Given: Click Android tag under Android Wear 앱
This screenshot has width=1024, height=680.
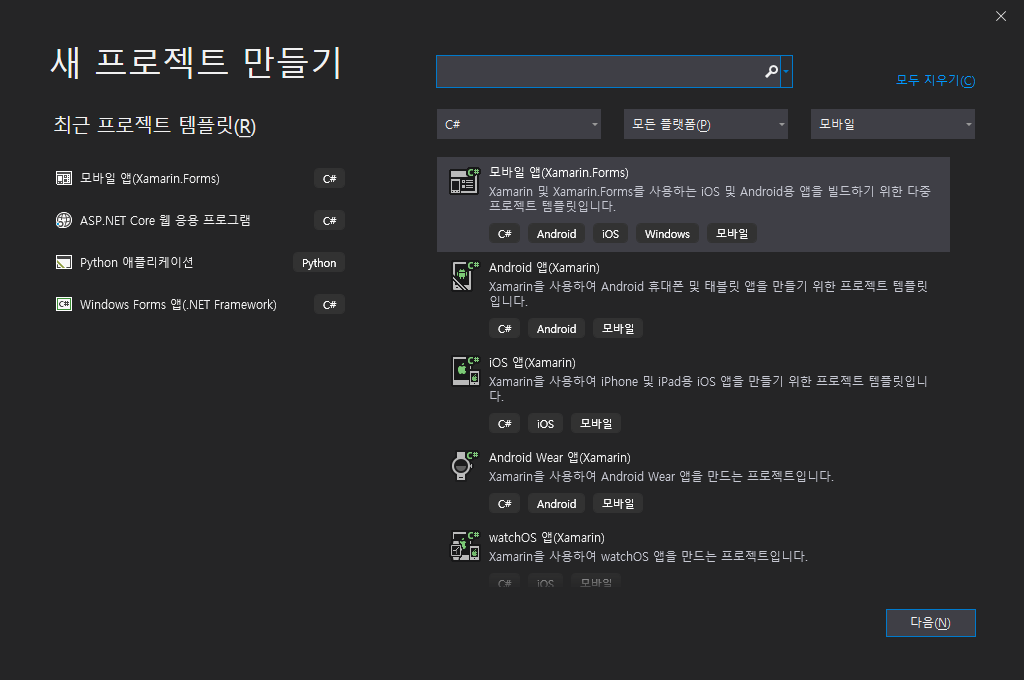Looking at the screenshot, I should click(556, 504).
